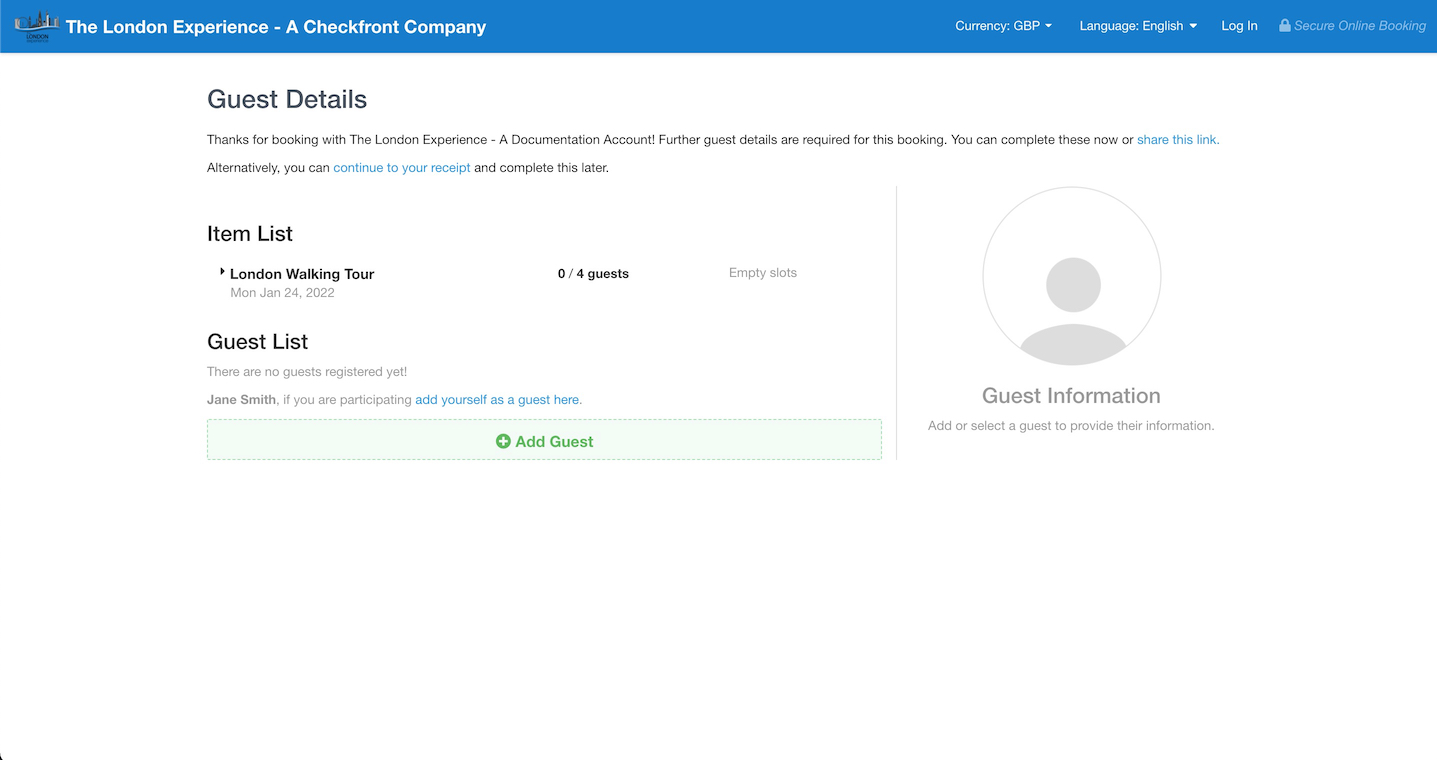This screenshot has width=1437, height=760.
Task: Select the London Walking Tour item name
Action: [302, 274]
